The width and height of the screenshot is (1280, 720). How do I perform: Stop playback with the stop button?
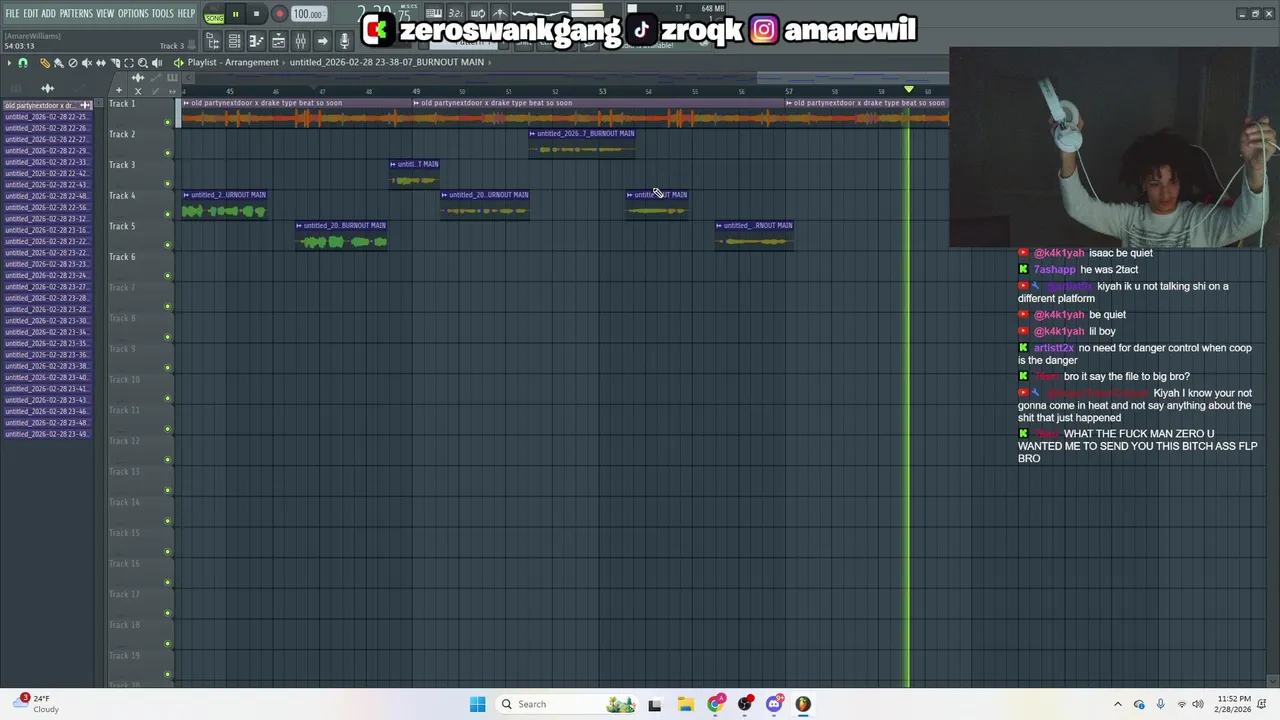[256, 14]
